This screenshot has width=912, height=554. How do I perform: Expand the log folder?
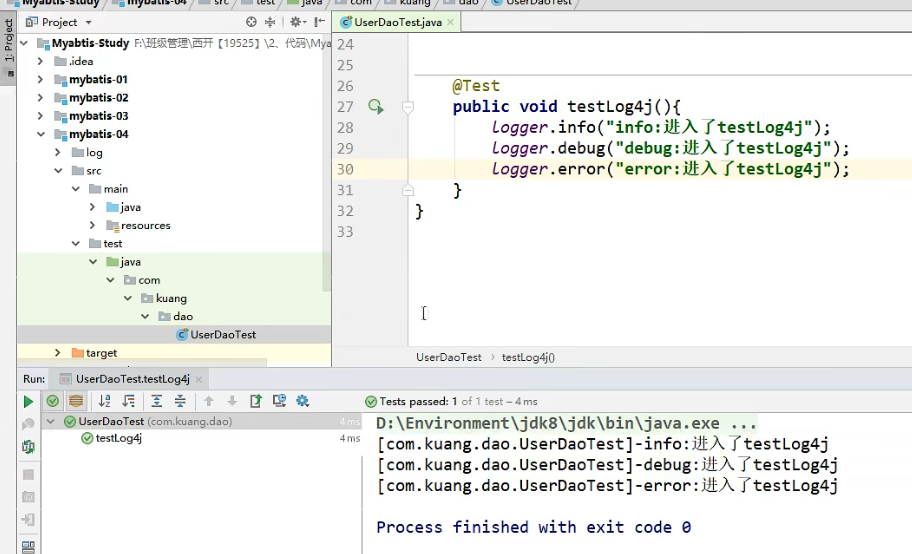pyautogui.click(x=58, y=152)
